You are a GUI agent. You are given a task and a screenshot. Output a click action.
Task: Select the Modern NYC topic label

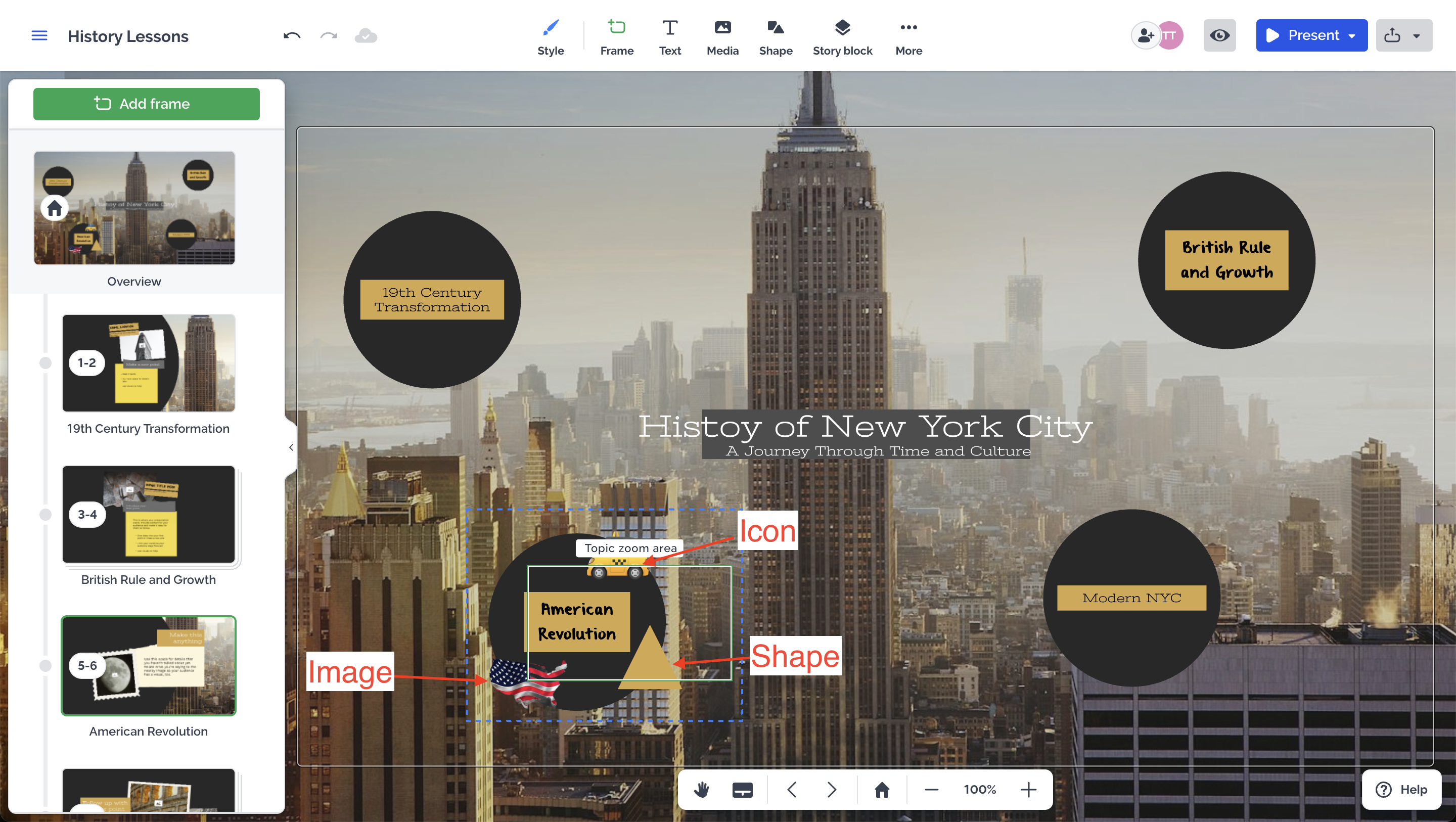tap(1131, 598)
